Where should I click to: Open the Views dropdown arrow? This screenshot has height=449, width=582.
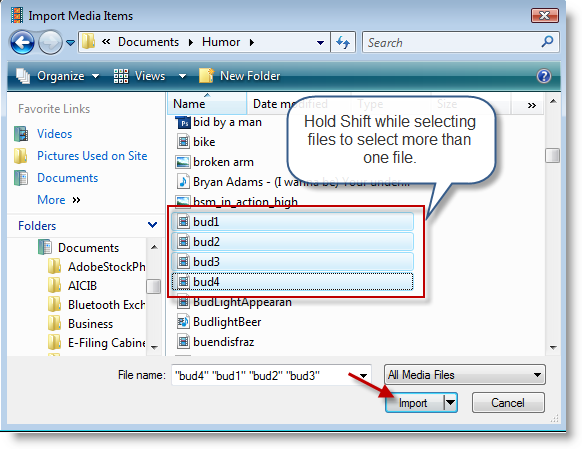(x=182, y=76)
